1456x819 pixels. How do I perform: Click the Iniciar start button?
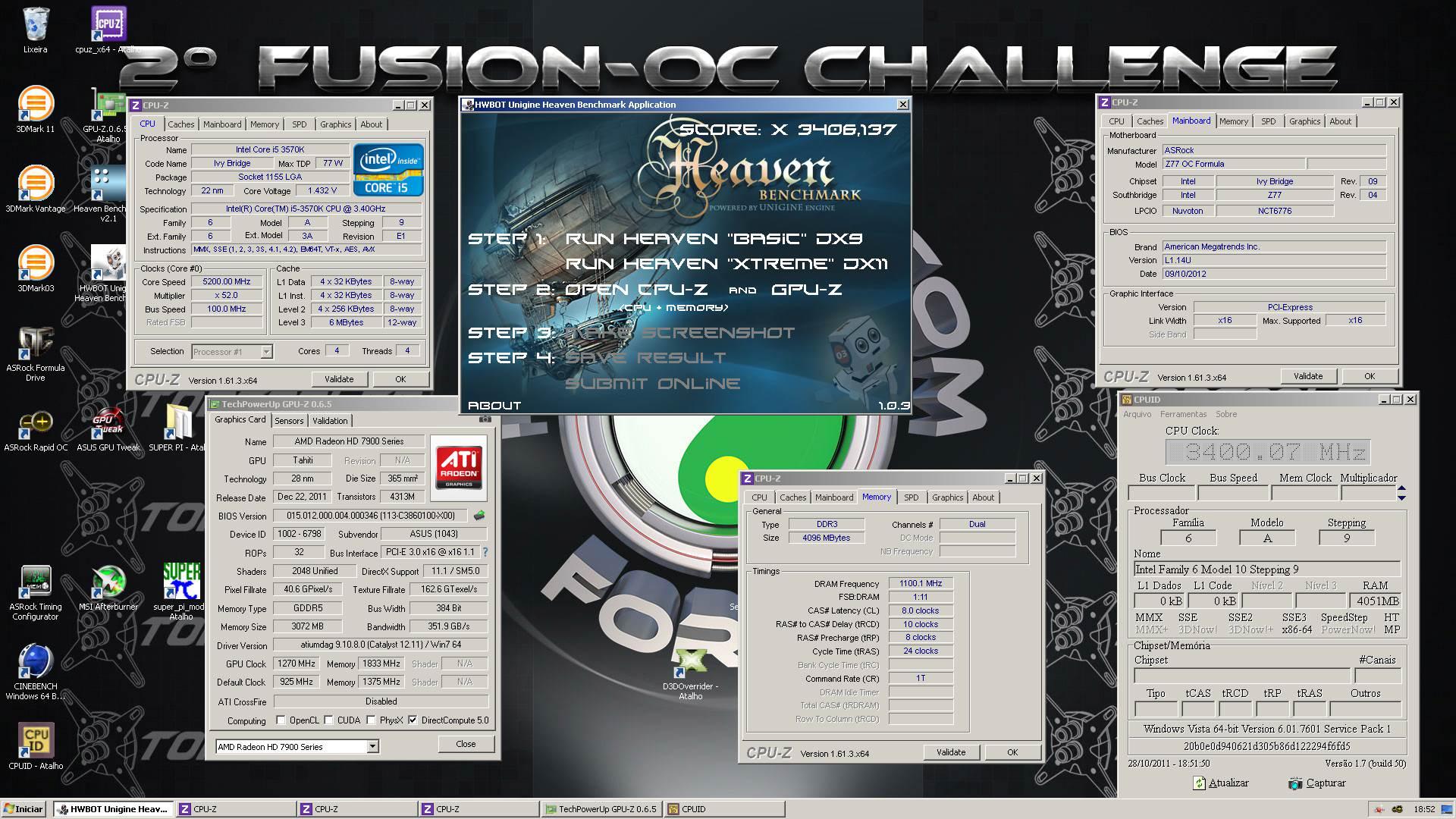[x=24, y=809]
